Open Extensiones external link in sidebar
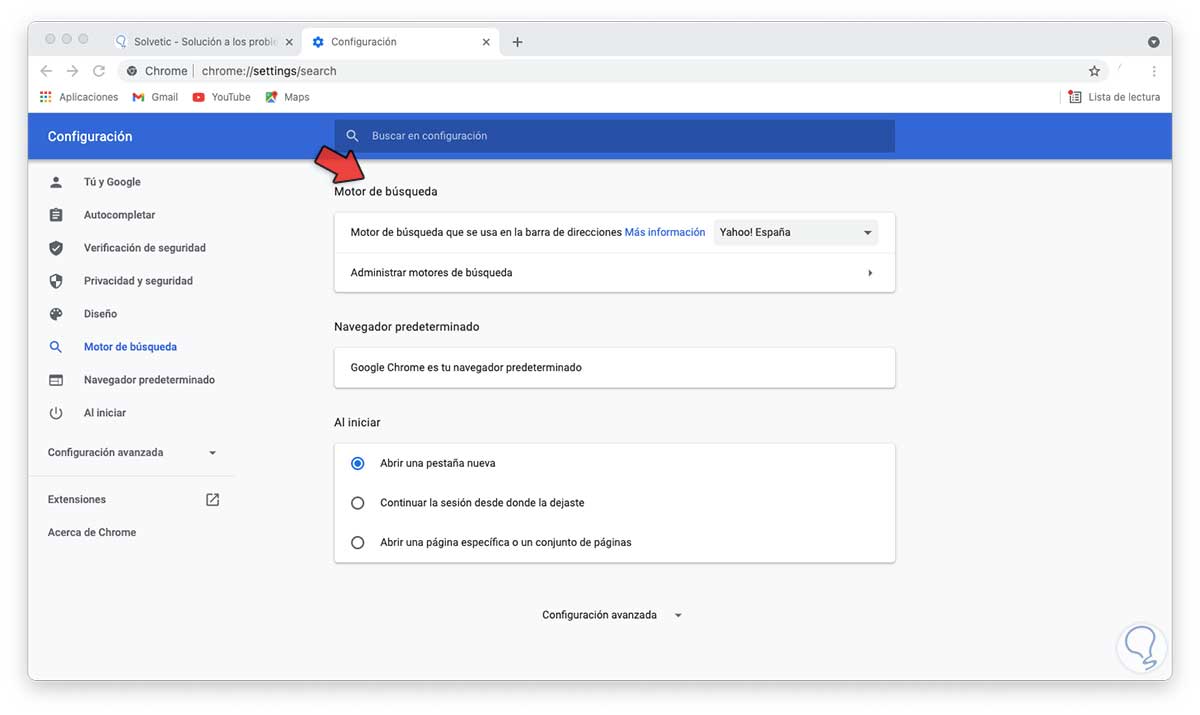This screenshot has width=1200, height=715. click(x=212, y=499)
